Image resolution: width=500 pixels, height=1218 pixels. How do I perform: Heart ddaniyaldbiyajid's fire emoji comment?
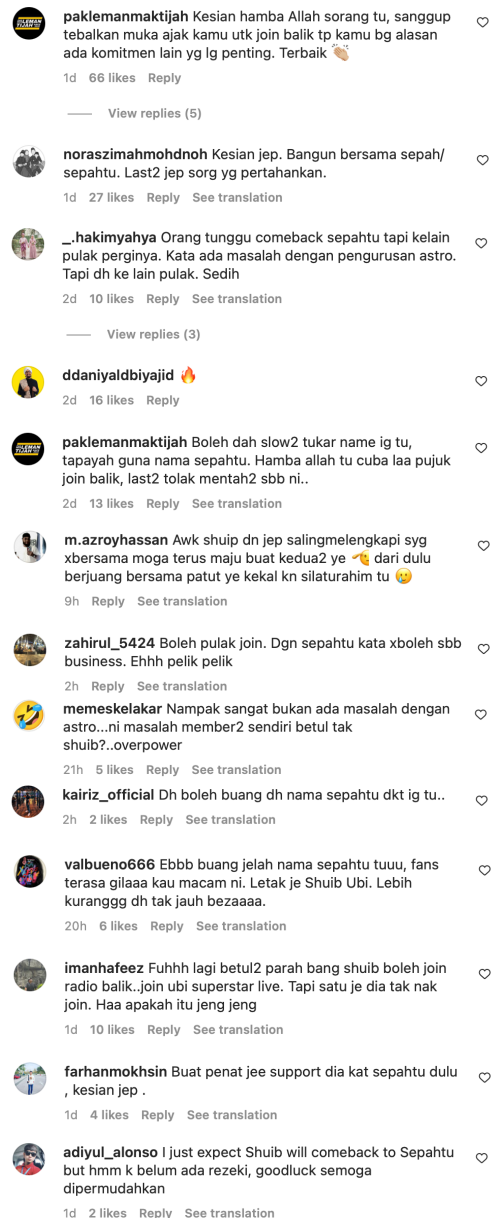click(x=482, y=381)
